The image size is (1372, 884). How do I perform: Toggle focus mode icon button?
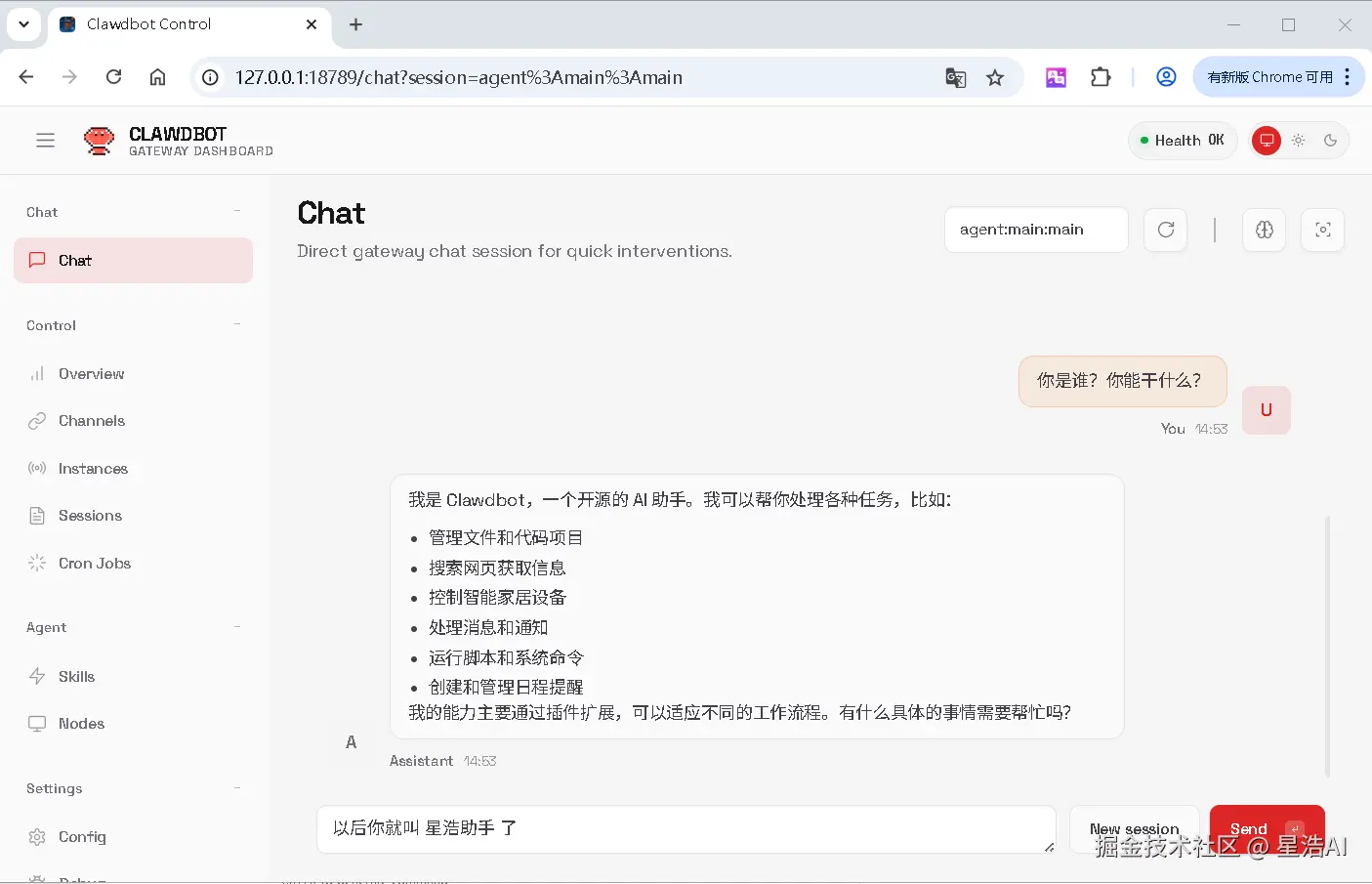1323,230
